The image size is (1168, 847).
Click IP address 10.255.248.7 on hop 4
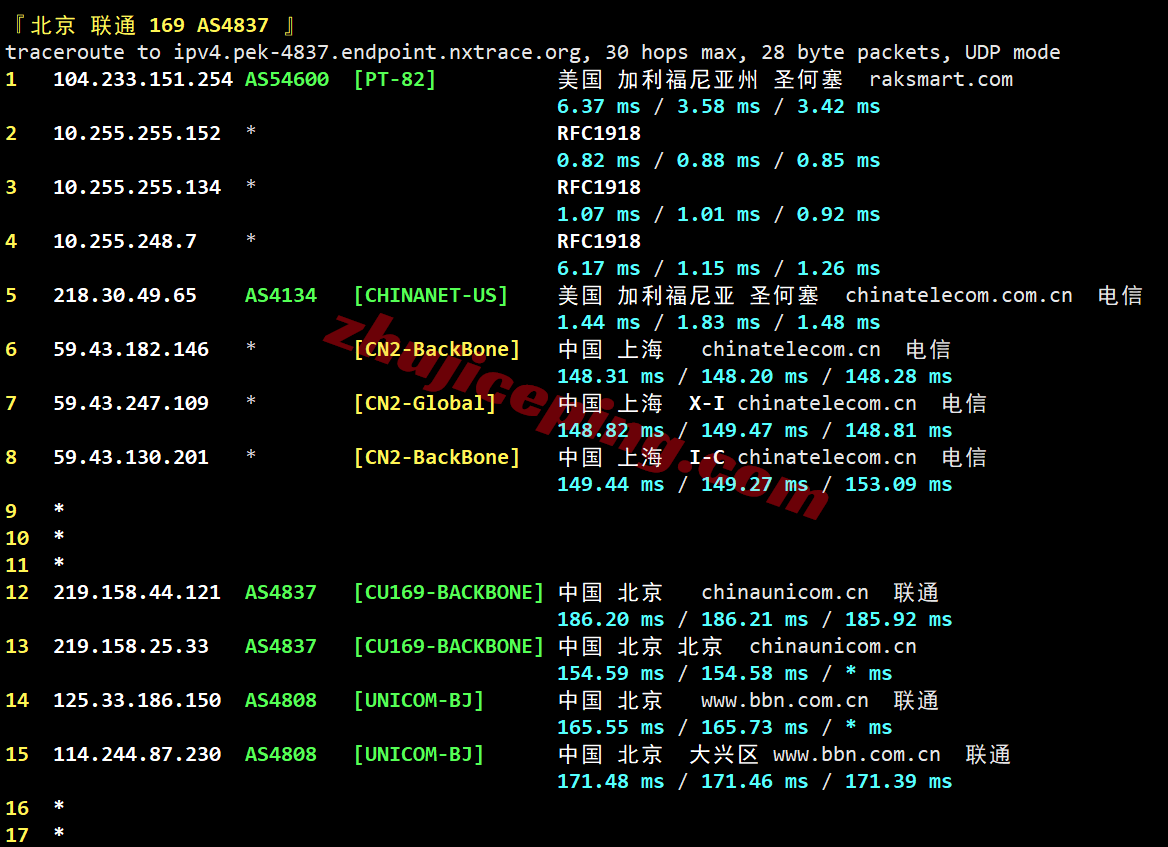(x=124, y=241)
